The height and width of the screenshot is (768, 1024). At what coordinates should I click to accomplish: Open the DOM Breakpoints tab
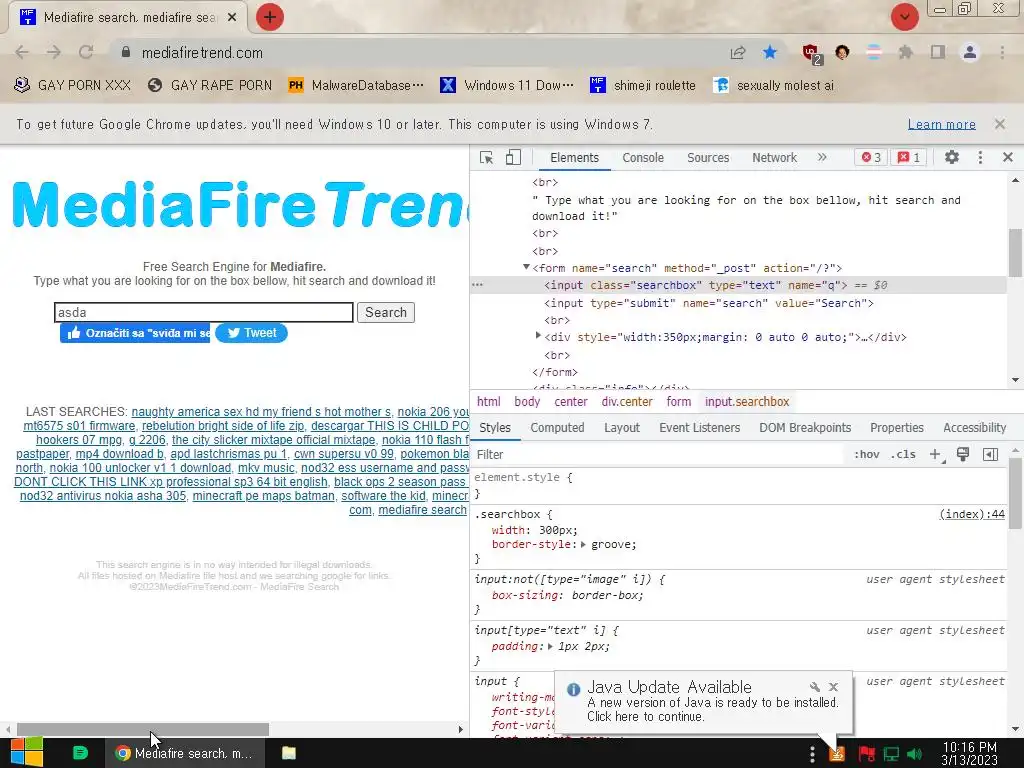[805, 428]
